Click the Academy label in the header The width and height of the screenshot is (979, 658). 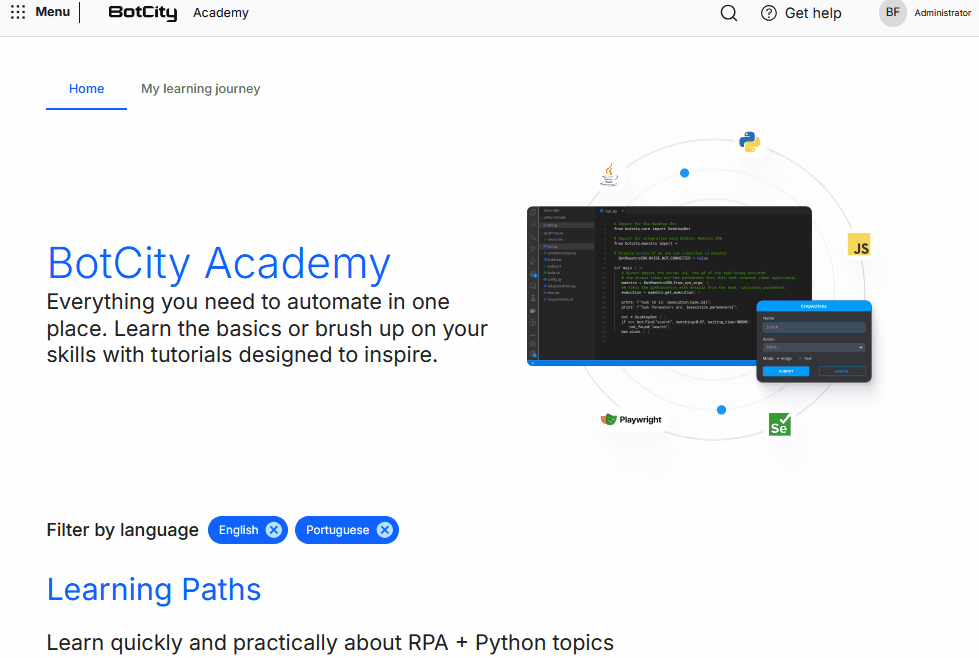coord(221,13)
